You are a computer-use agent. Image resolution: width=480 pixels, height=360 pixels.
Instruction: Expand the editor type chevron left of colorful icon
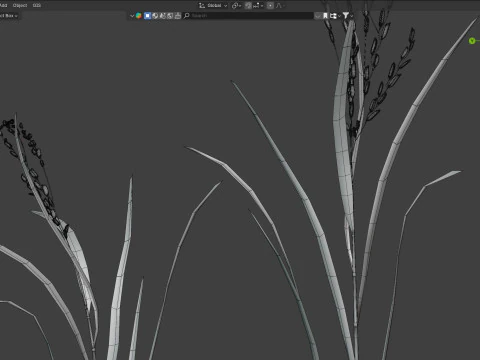coord(132,16)
